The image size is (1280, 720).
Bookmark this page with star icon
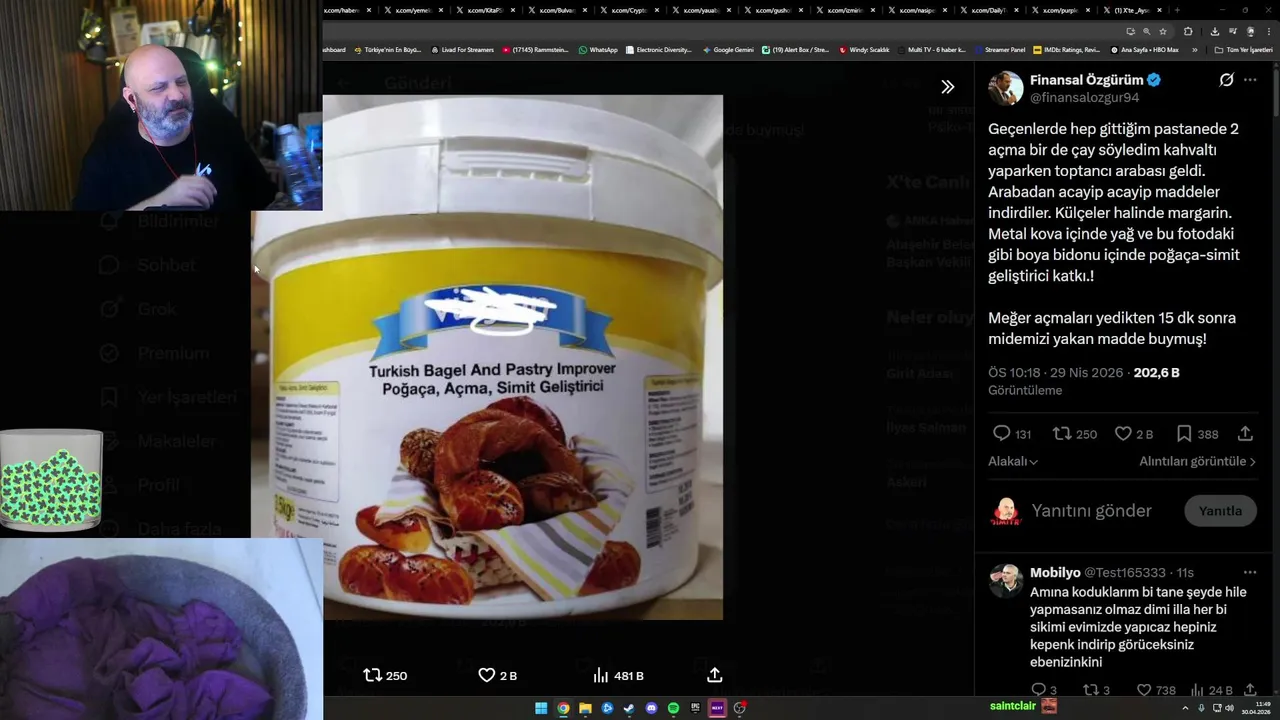point(1163,31)
